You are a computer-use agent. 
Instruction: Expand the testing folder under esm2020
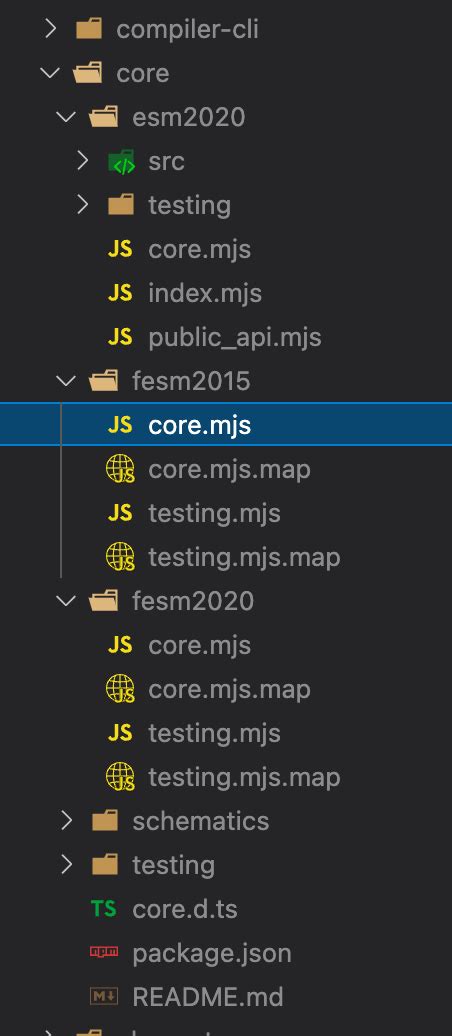(x=83, y=205)
